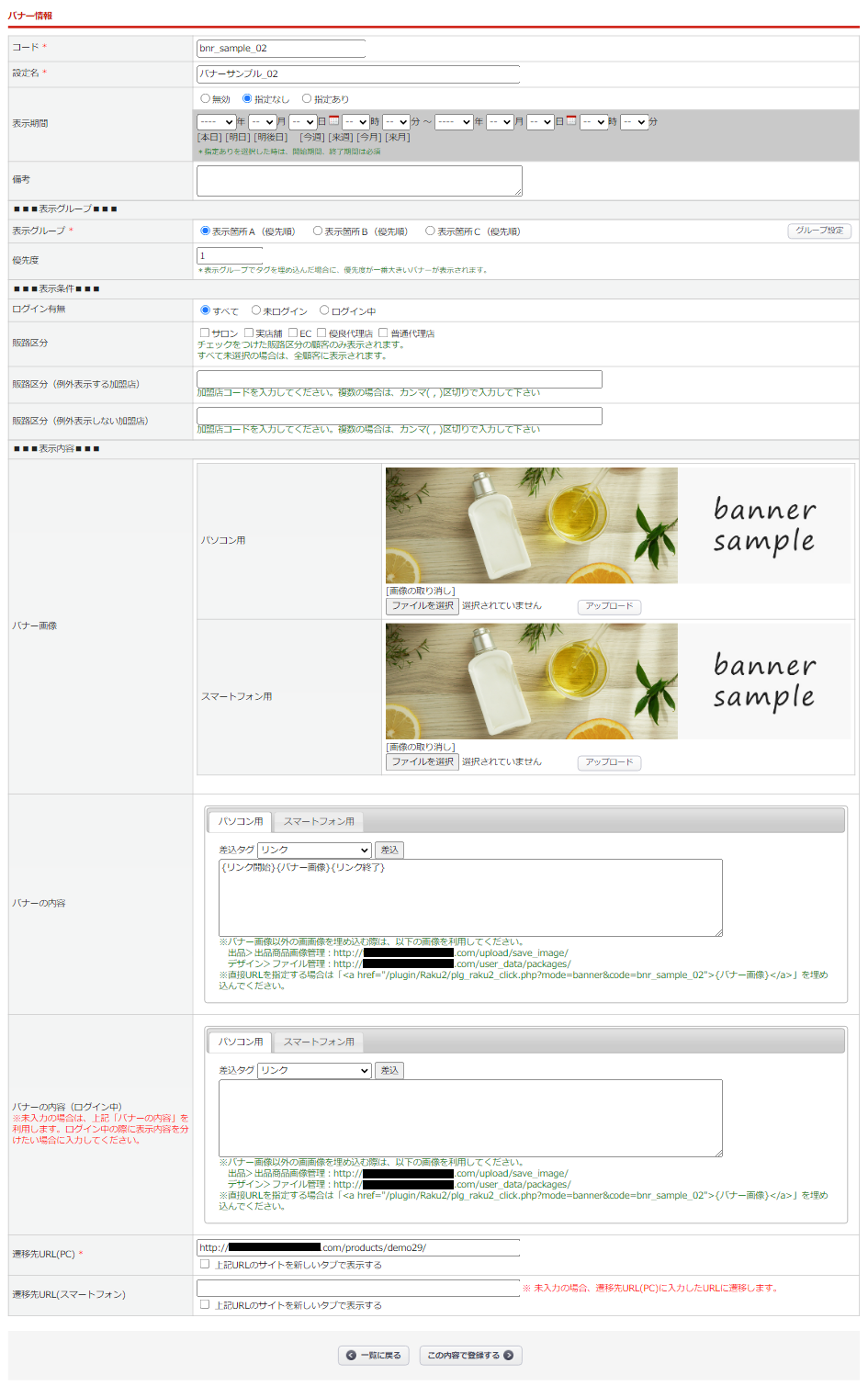Viewport: 868px width, 1386px height.
Task: Click the arrow icon on 一覧に戻る button
Action: pos(351,1355)
